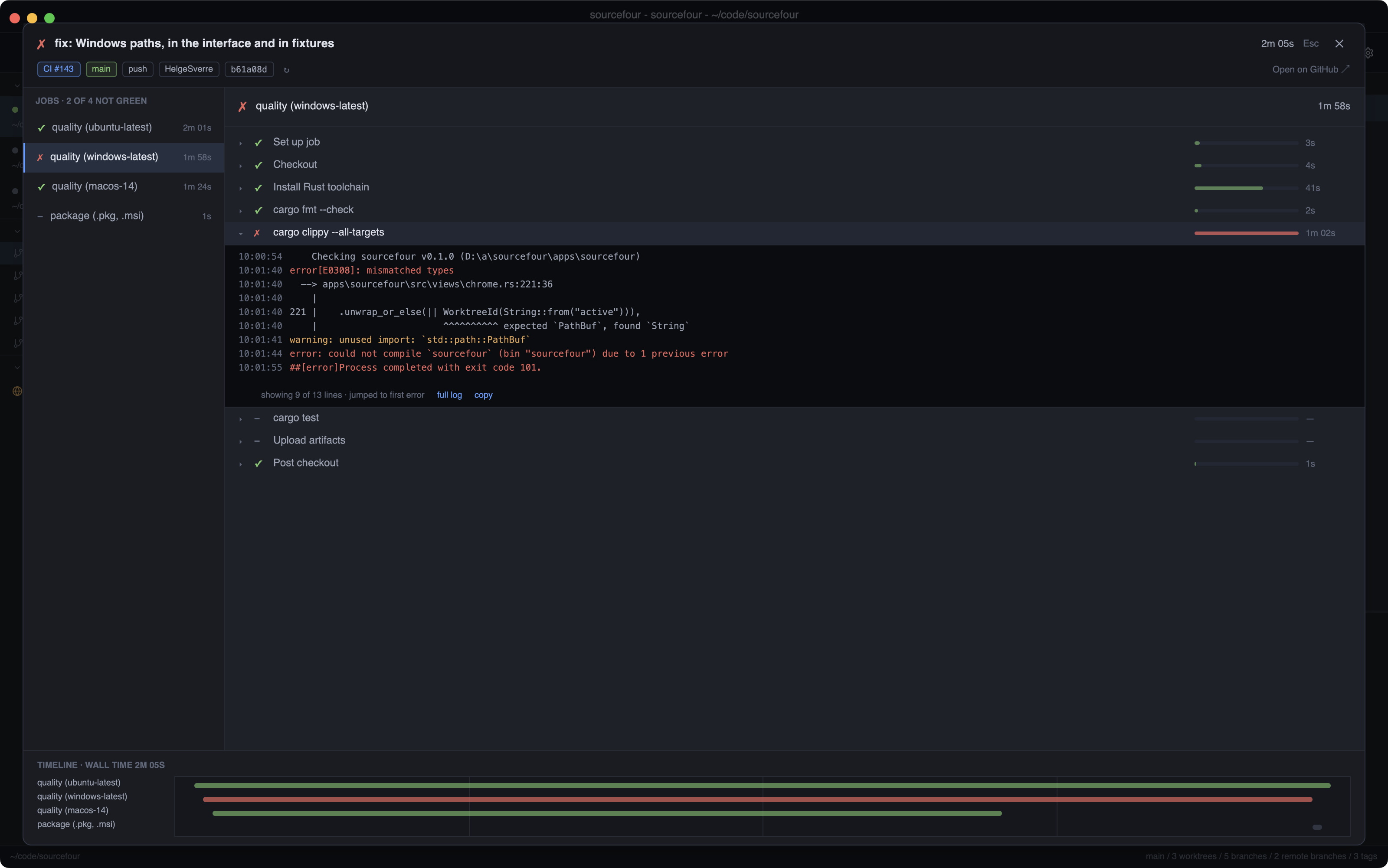Click the green macOS zoom window button

[49, 18]
